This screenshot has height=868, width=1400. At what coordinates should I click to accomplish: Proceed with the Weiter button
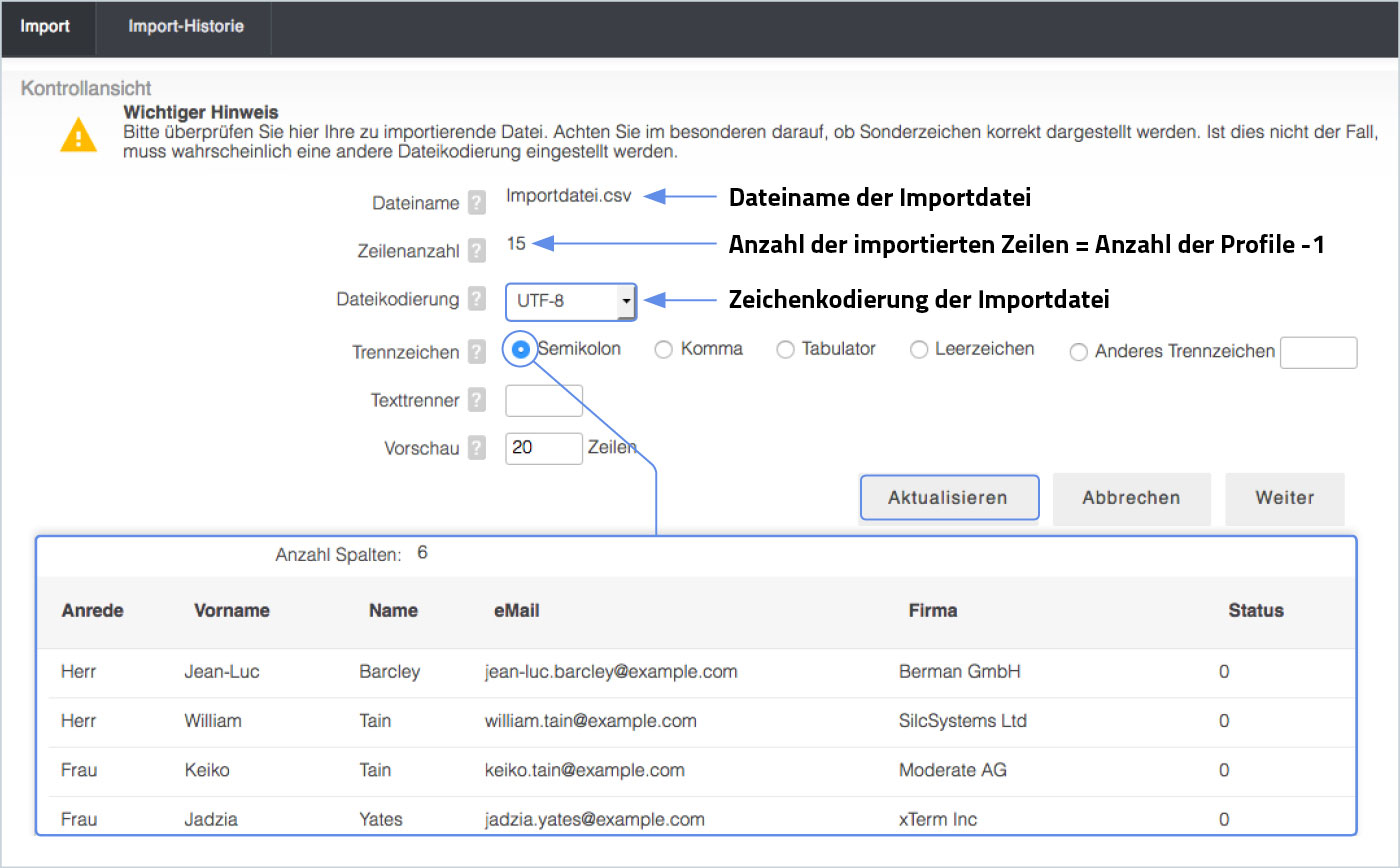[1284, 498]
